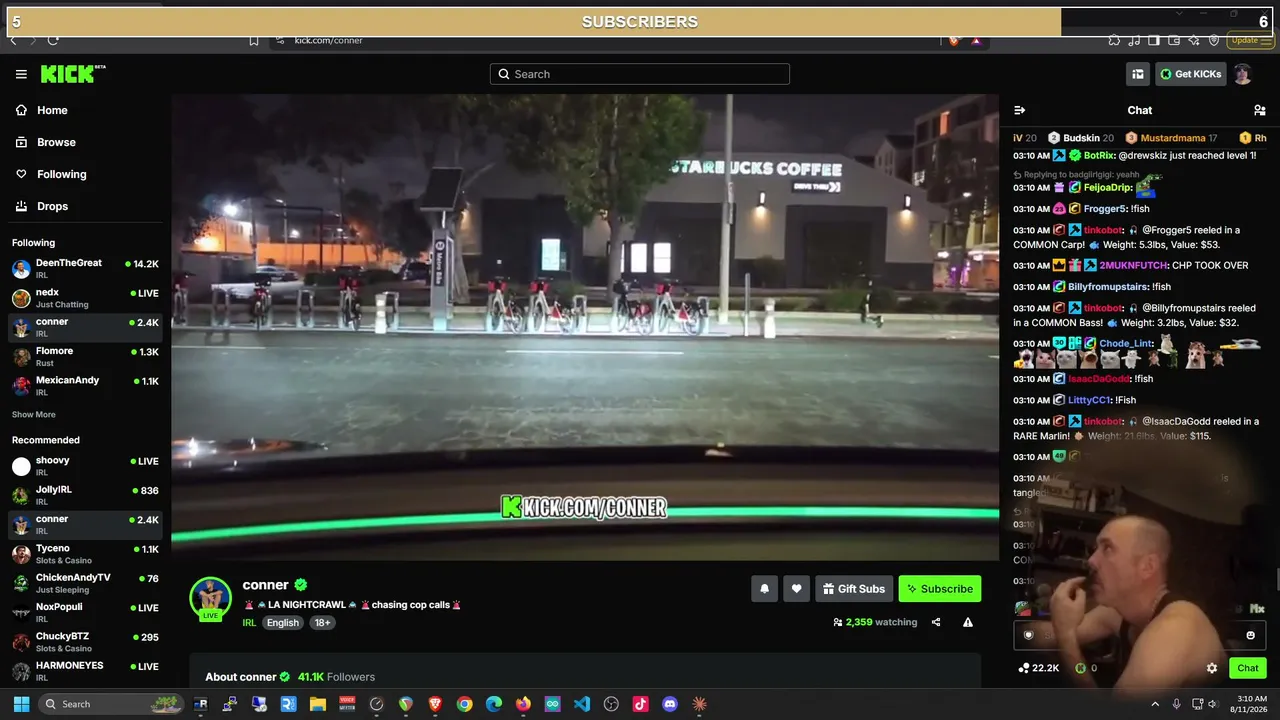Open JollyIRL channel in Recommended
Viewport: 1280px width, 720px height.
[x=84, y=495]
